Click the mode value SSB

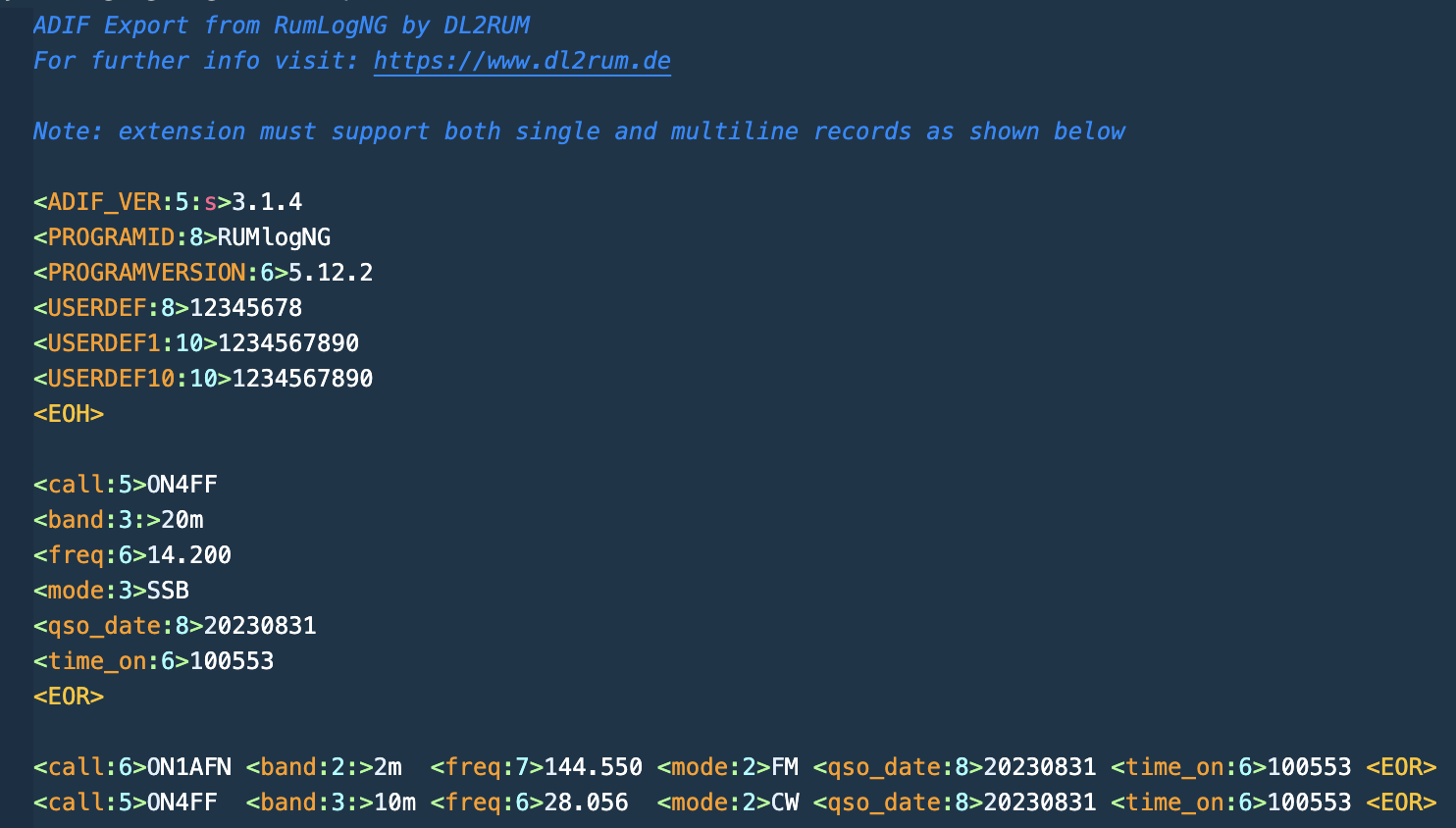tap(168, 591)
